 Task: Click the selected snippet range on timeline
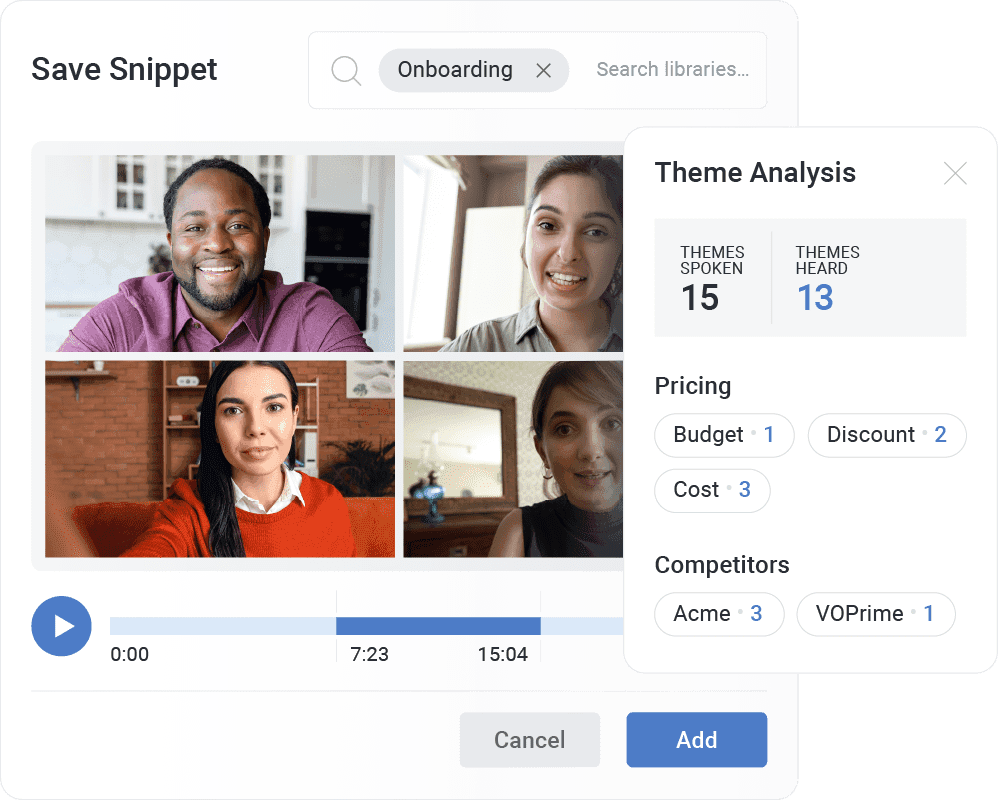tap(438, 626)
